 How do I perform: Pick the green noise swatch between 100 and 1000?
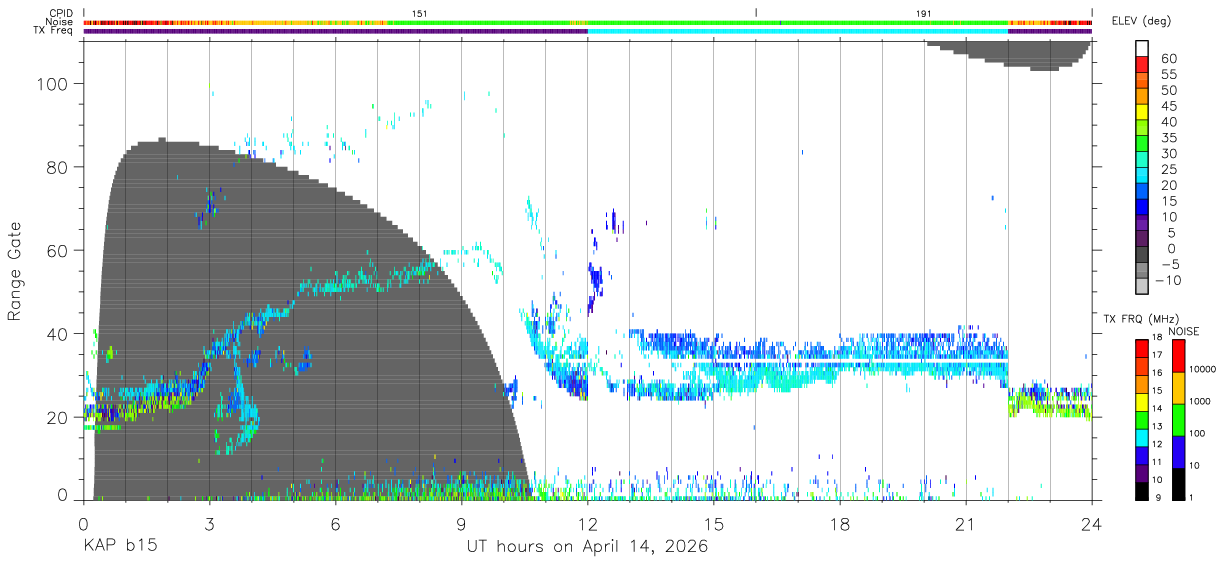[x=1177, y=419]
